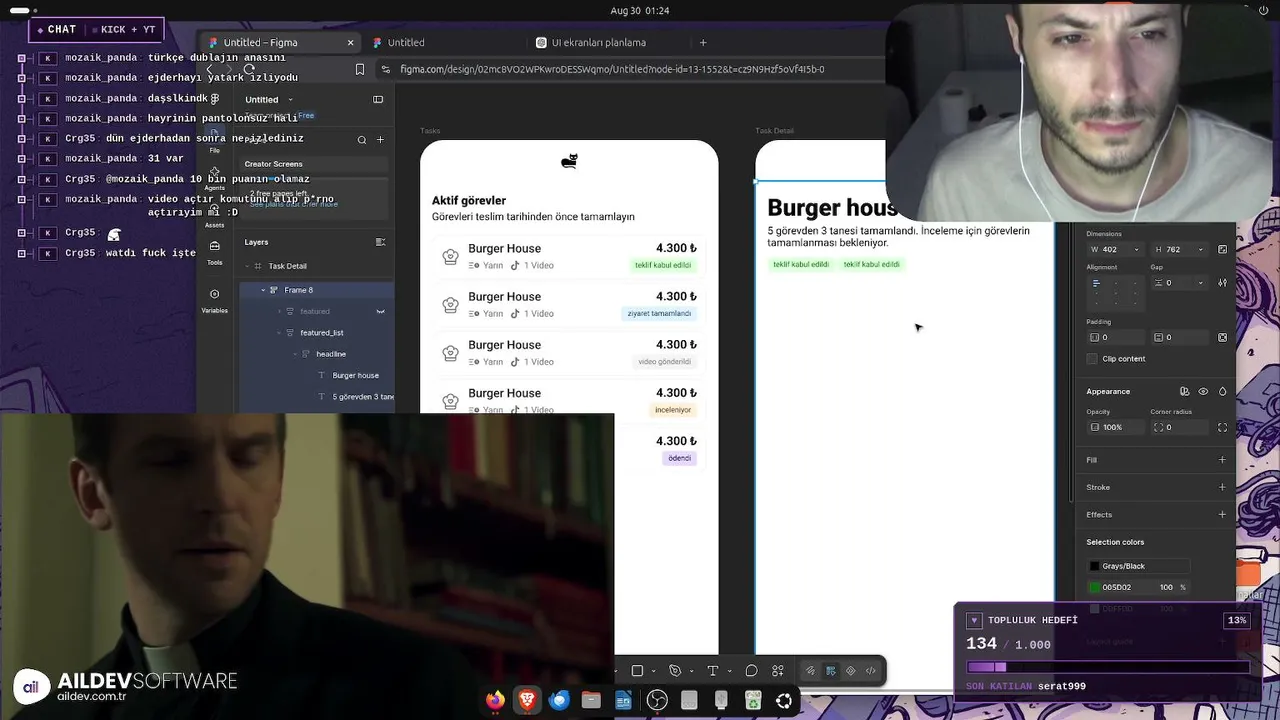Bookmark the Figma page in browser
This screenshot has width=1280, height=720.
pos(360,69)
